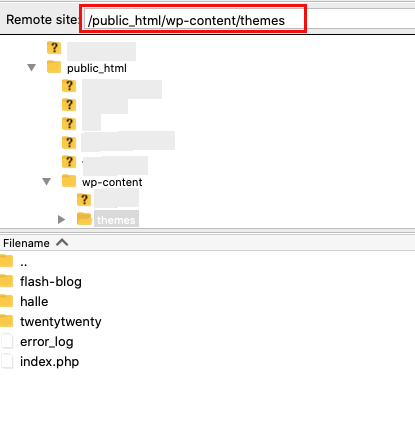The height and width of the screenshot is (429, 415).
Task: Select the halle theme folder
Action: click(34, 302)
